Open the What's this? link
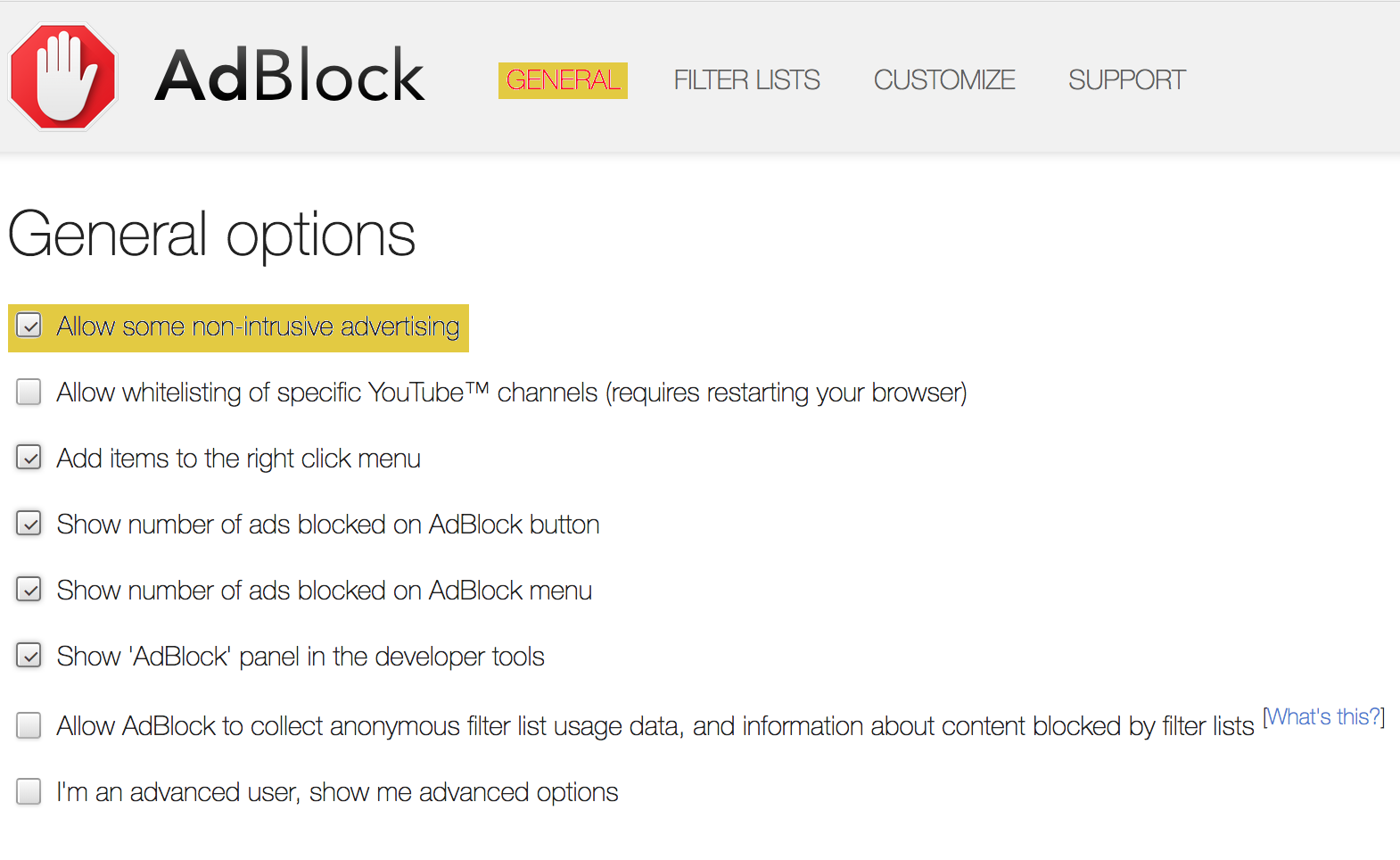 (1324, 717)
